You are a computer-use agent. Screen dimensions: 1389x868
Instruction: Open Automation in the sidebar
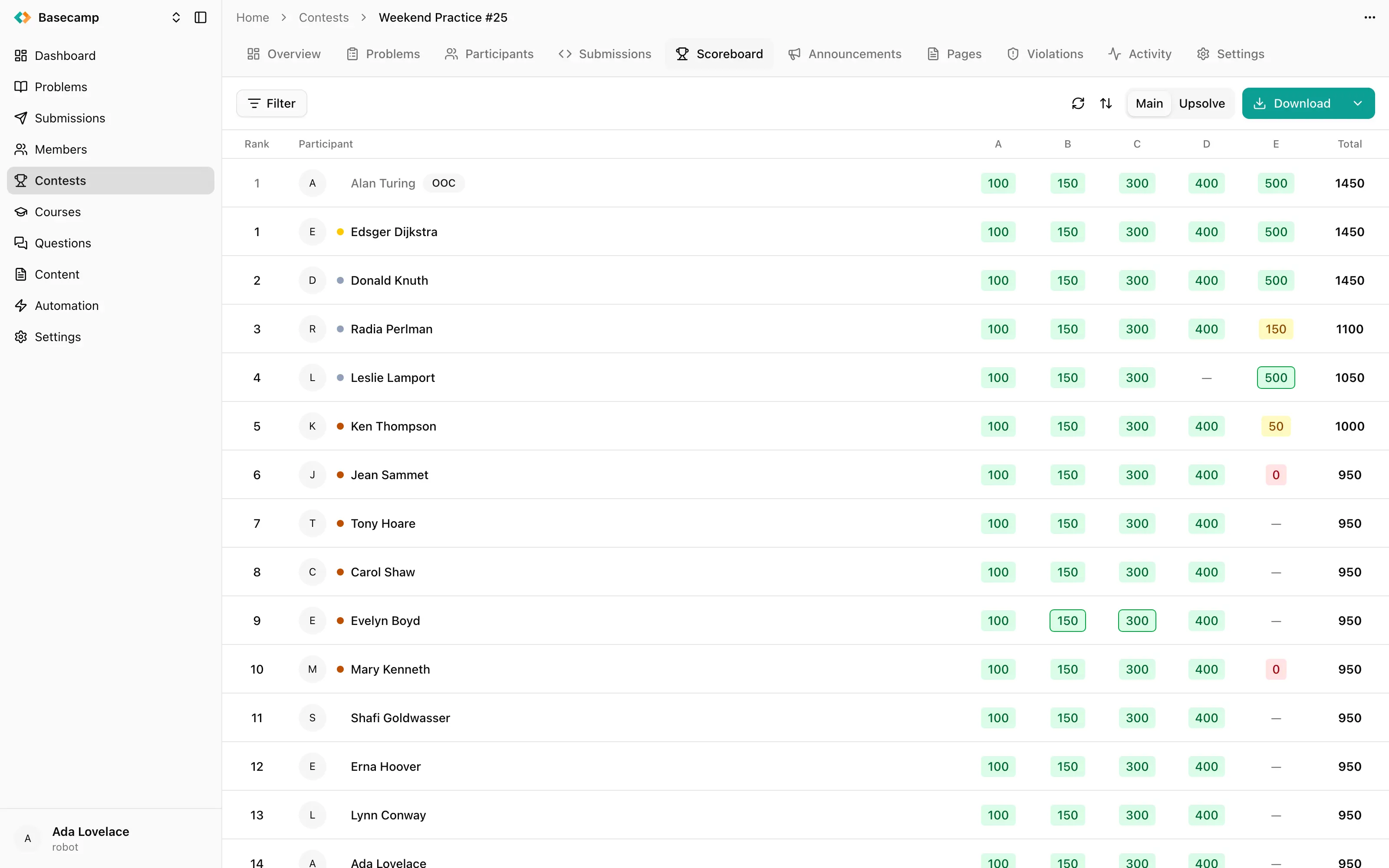(x=111, y=306)
